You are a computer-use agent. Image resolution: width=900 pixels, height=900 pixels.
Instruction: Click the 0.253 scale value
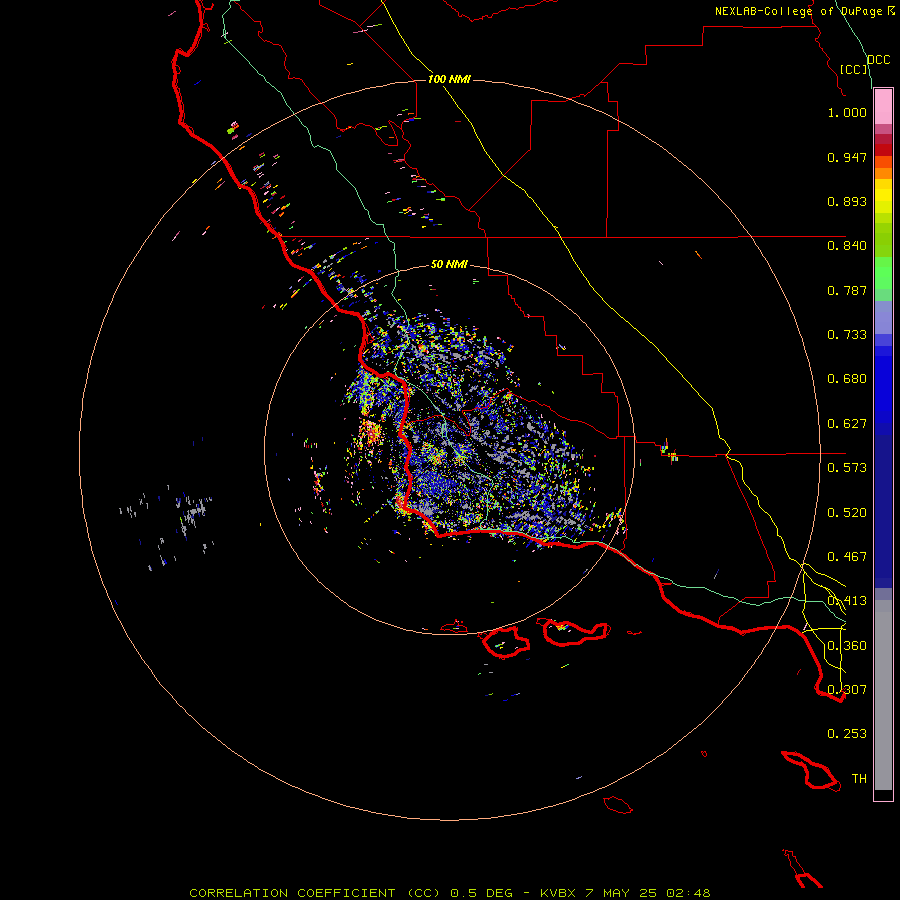pos(847,734)
